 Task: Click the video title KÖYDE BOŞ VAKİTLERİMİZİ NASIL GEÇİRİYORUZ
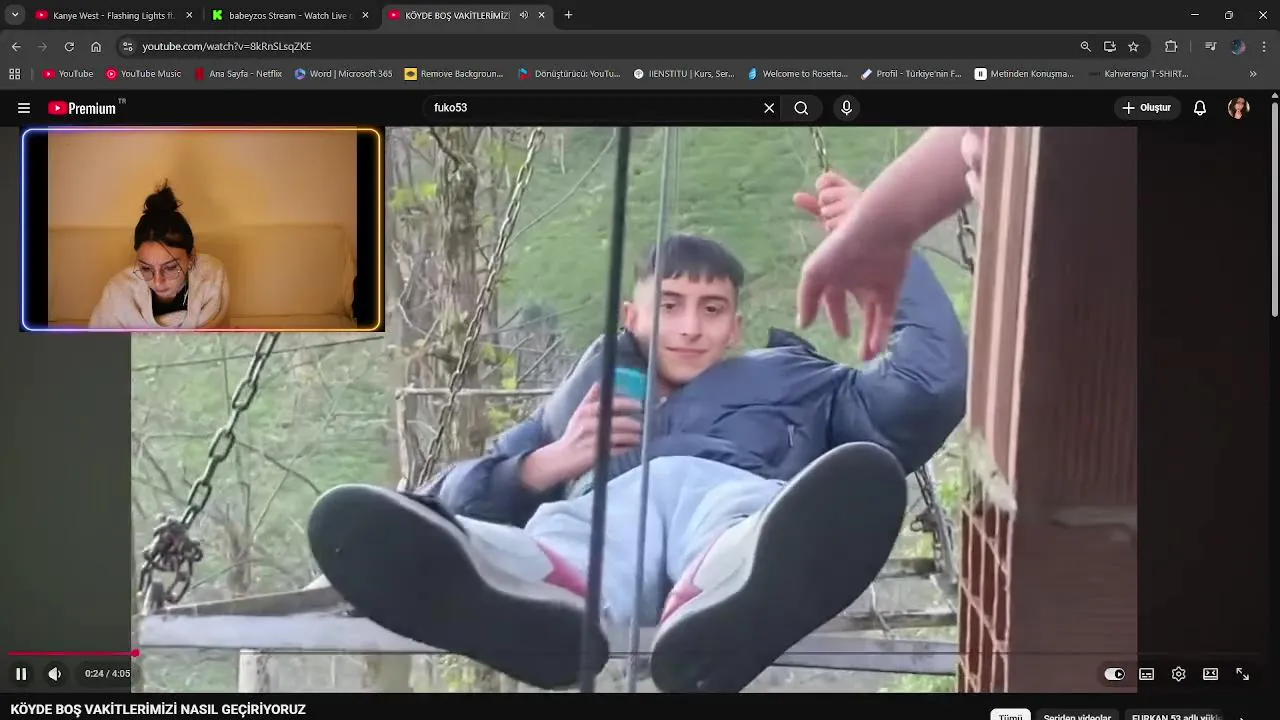coord(158,709)
